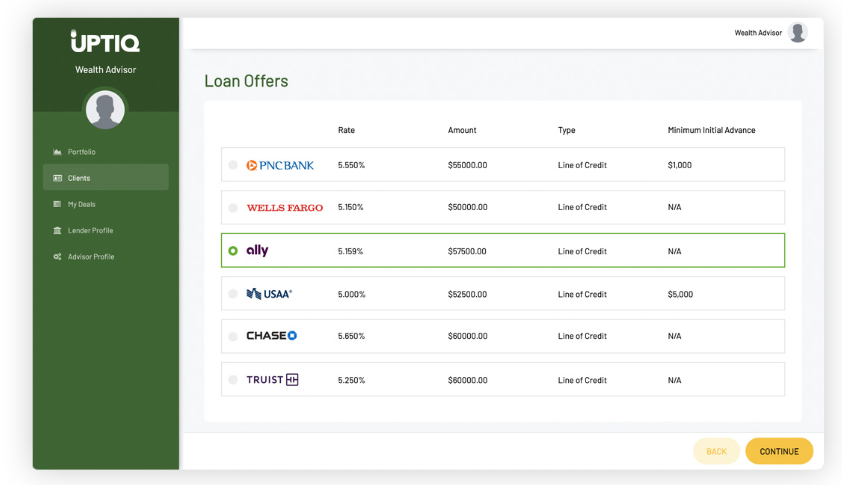842x485 pixels.
Task: Click the 5.650% Chase rate
Action: (351, 336)
